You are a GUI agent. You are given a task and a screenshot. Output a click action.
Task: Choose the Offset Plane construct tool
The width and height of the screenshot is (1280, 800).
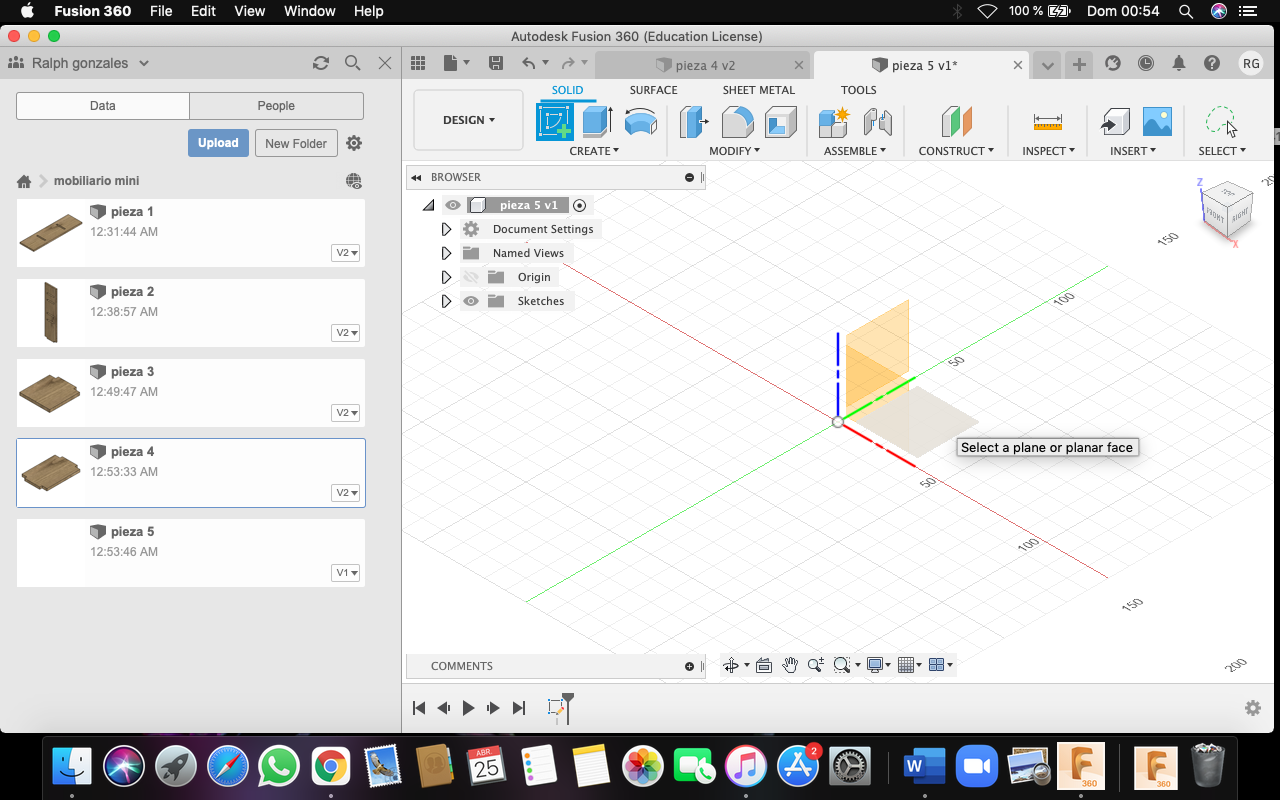[x=956, y=122]
